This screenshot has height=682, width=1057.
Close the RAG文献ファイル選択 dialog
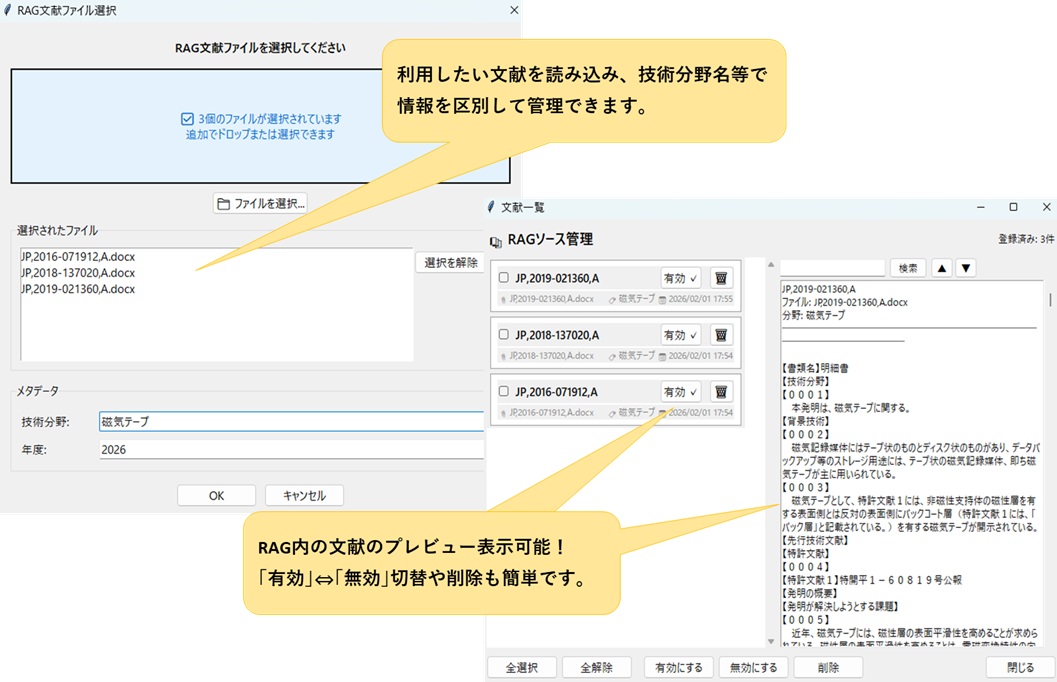(514, 10)
